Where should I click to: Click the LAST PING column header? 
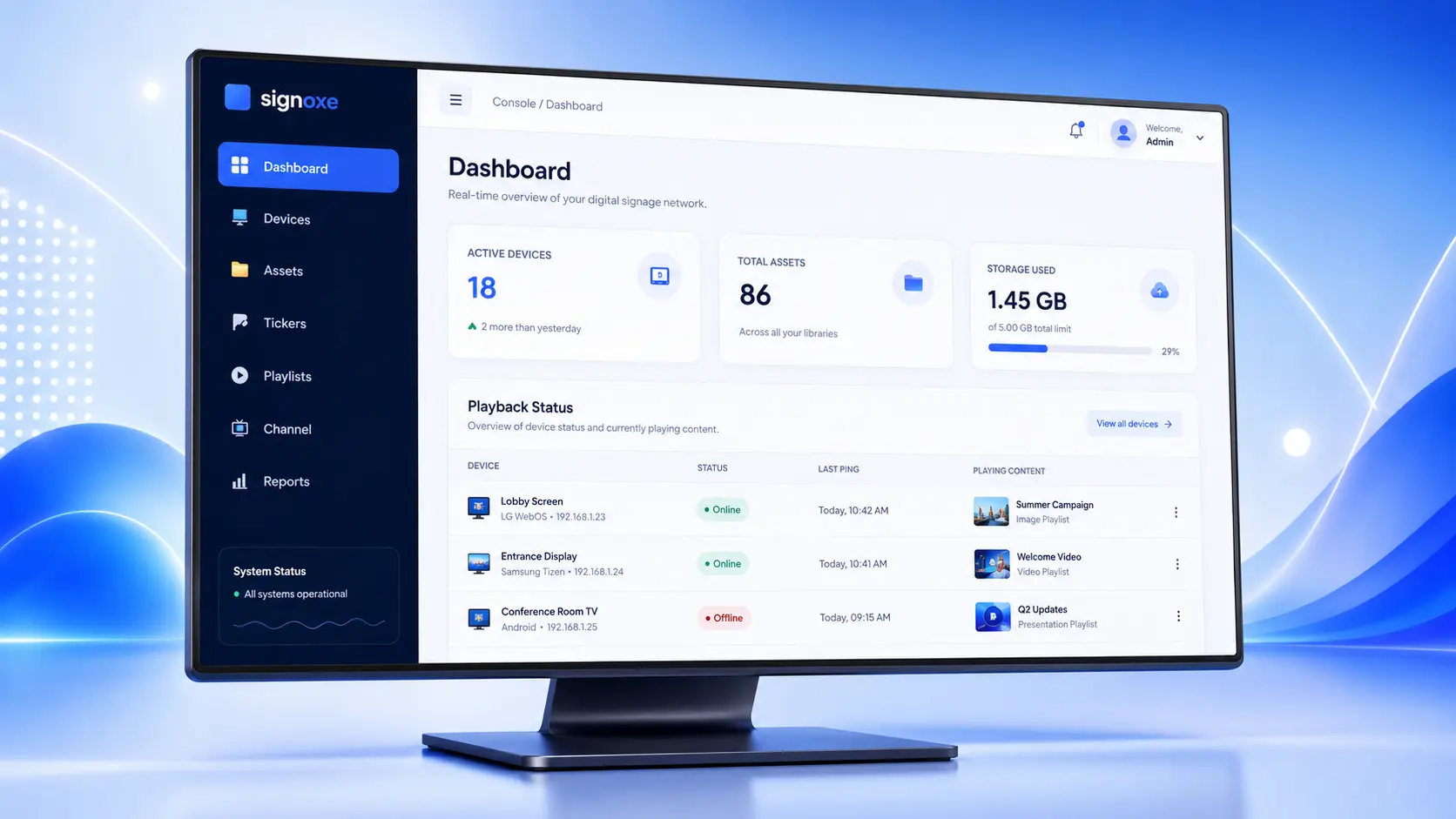[839, 469]
